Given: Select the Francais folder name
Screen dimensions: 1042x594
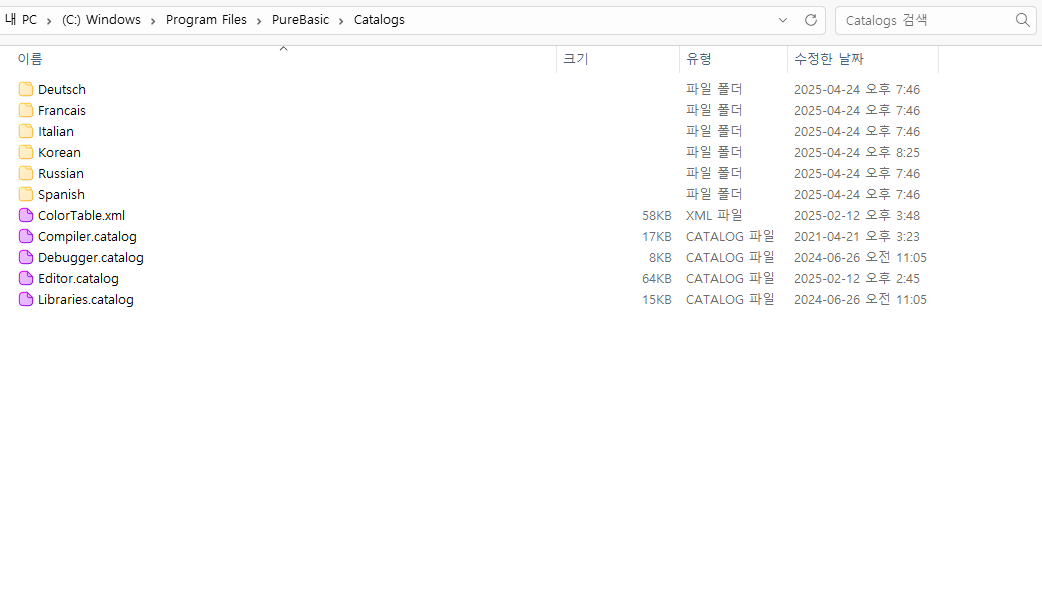Looking at the screenshot, I should [62, 110].
